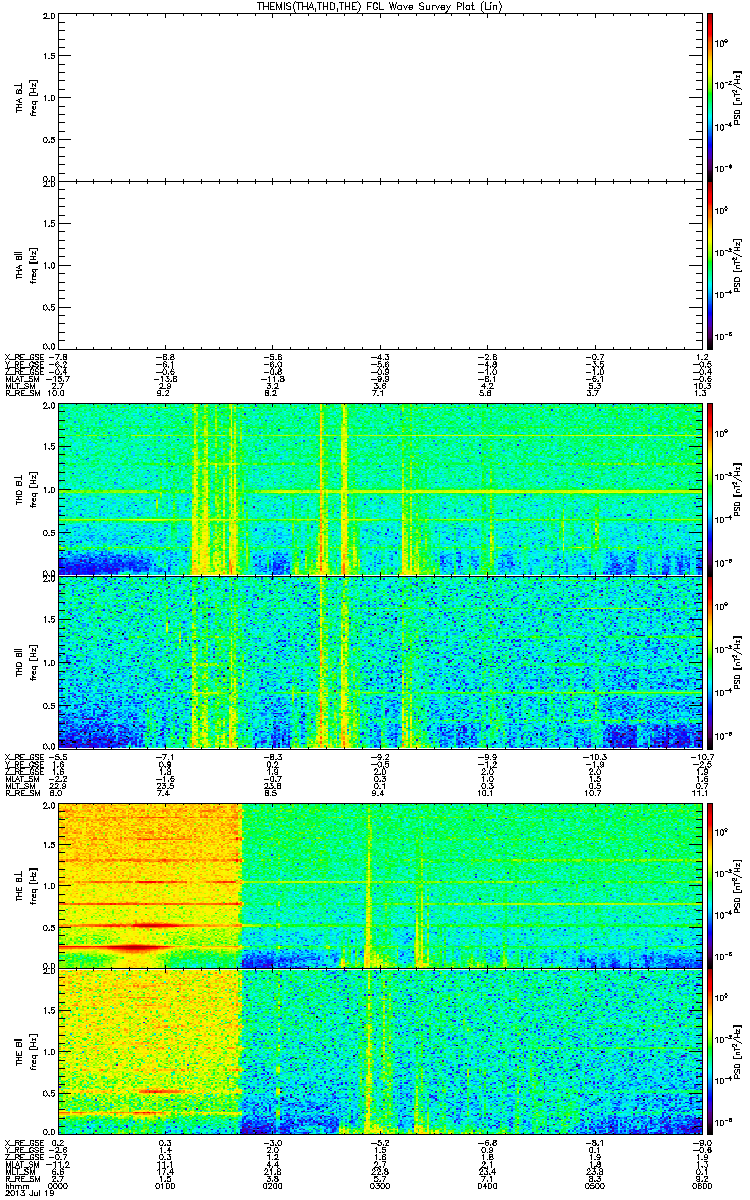Viewport: 750px width, 1200px height.
Task: Click the empty THA B∥ spectrogram panel
Action: [379, 265]
